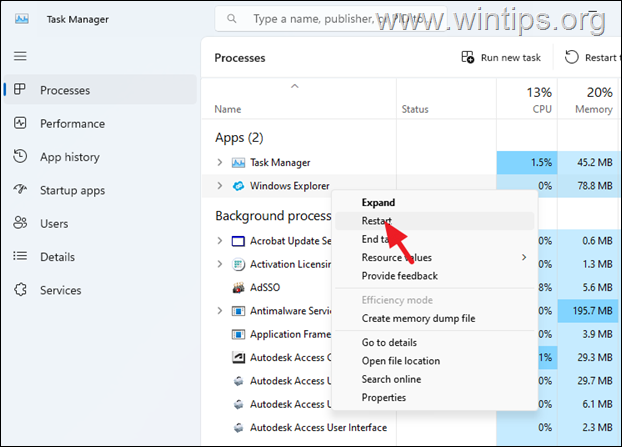The height and width of the screenshot is (447, 622).
Task: Expand the Antimalware Service row
Action: point(220,311)
